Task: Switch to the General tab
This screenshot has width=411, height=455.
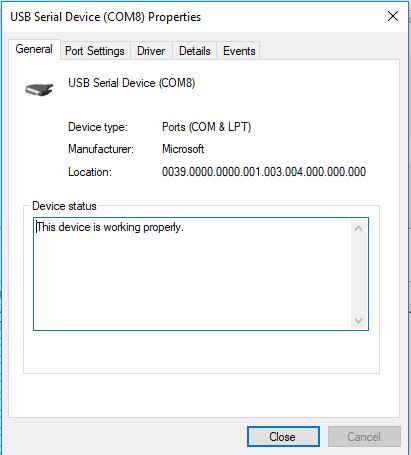Action: coord(34,49)
